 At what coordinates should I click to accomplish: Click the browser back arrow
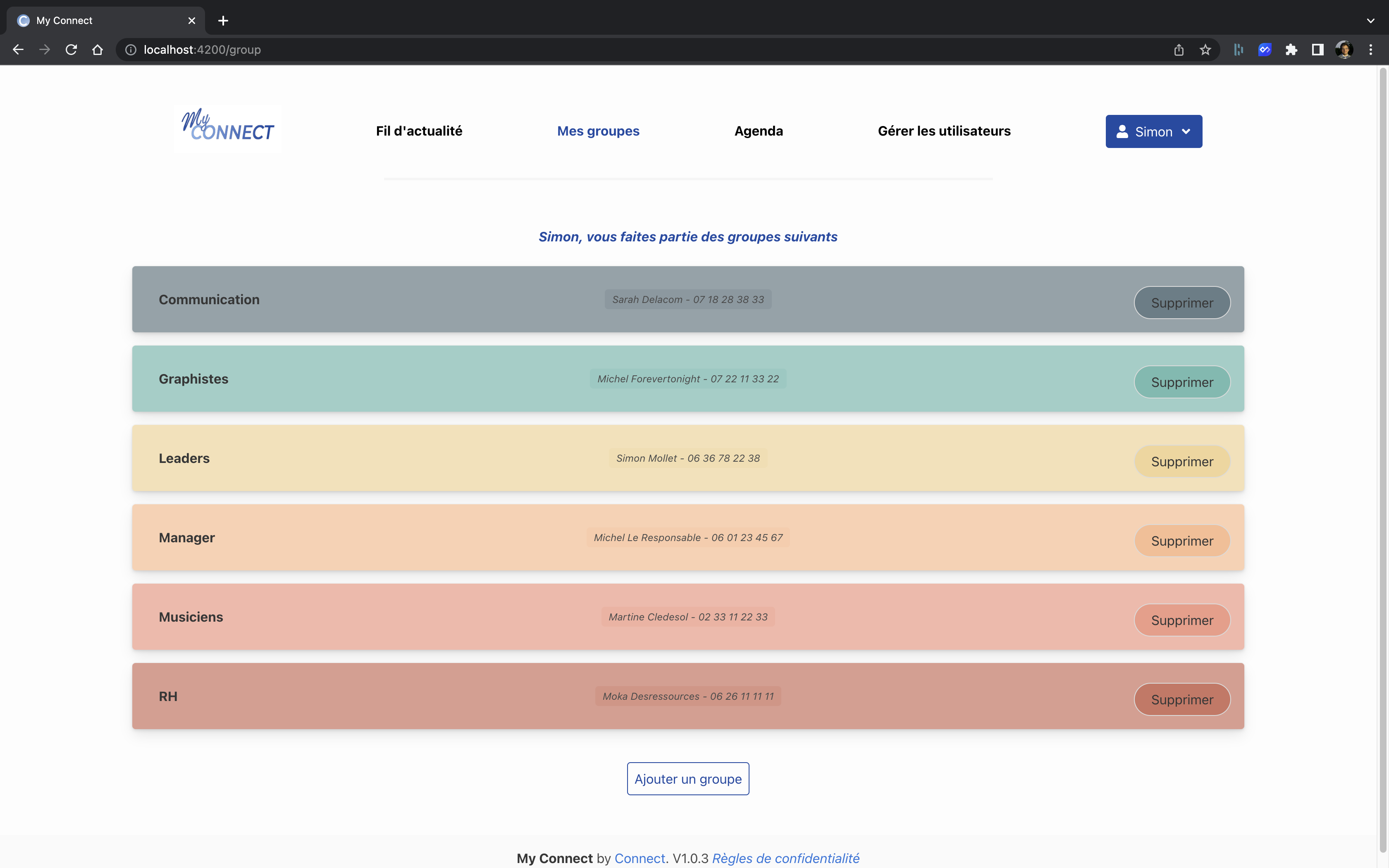pos(18,49)
